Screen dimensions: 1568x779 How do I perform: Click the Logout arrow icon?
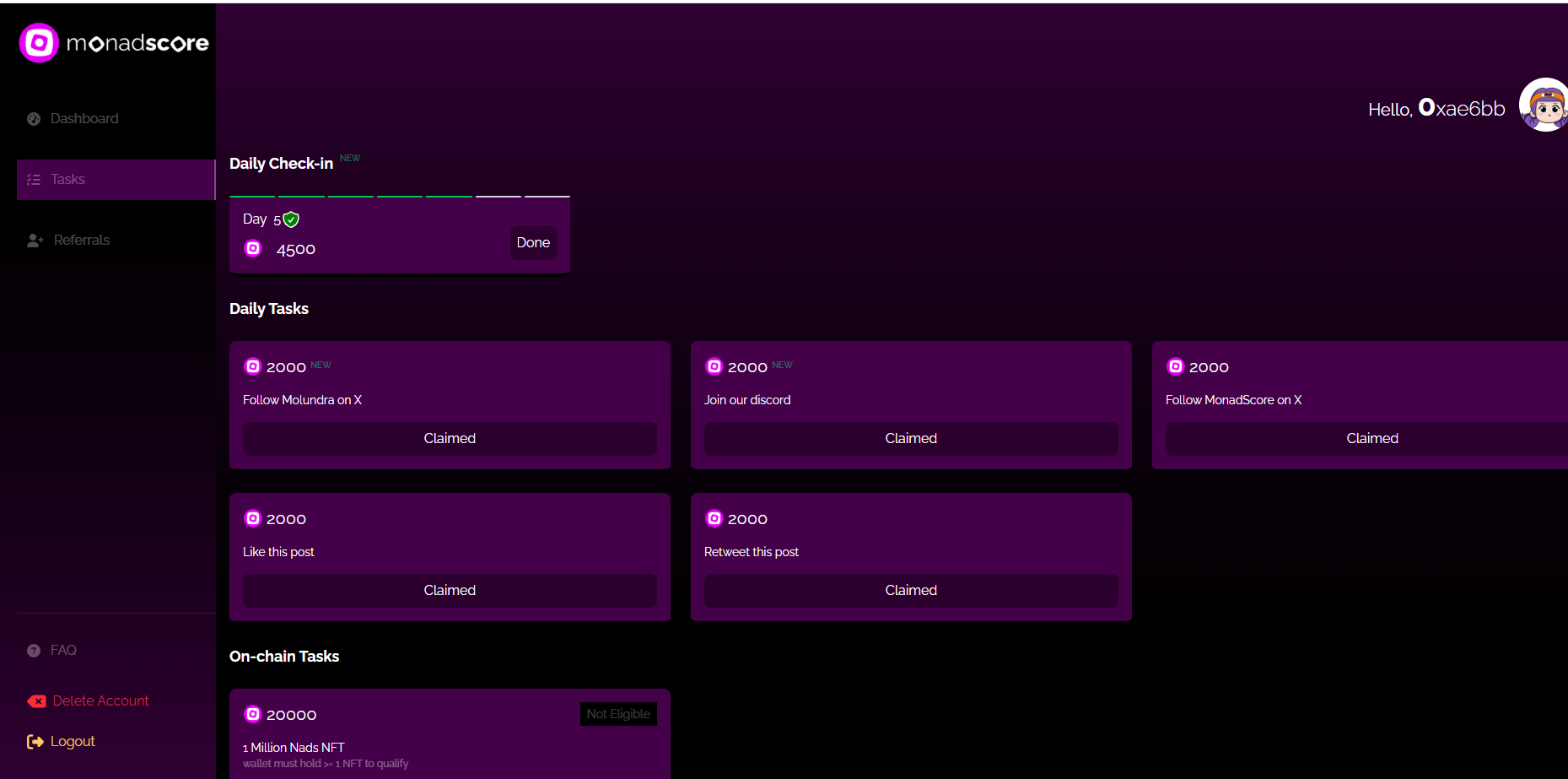[35, 742]
